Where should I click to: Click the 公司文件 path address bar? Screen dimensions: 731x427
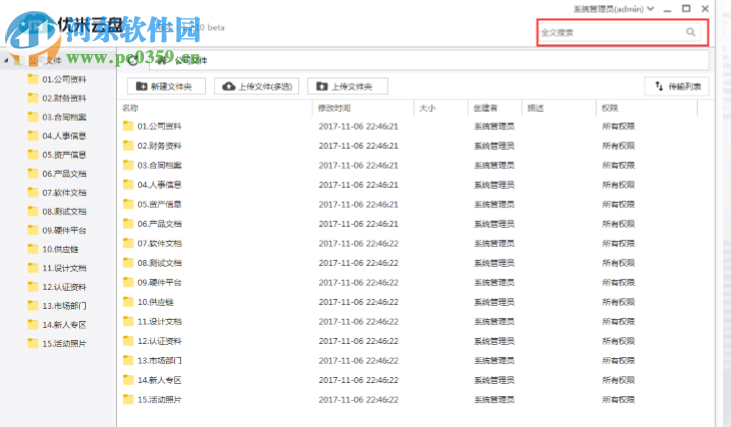point(429,60)
